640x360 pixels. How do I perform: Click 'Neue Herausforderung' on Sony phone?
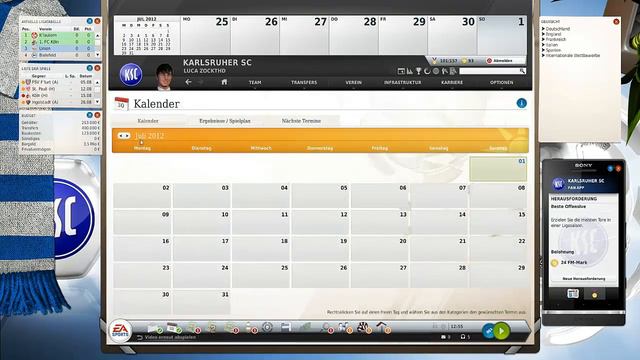(x=584, y=279)
